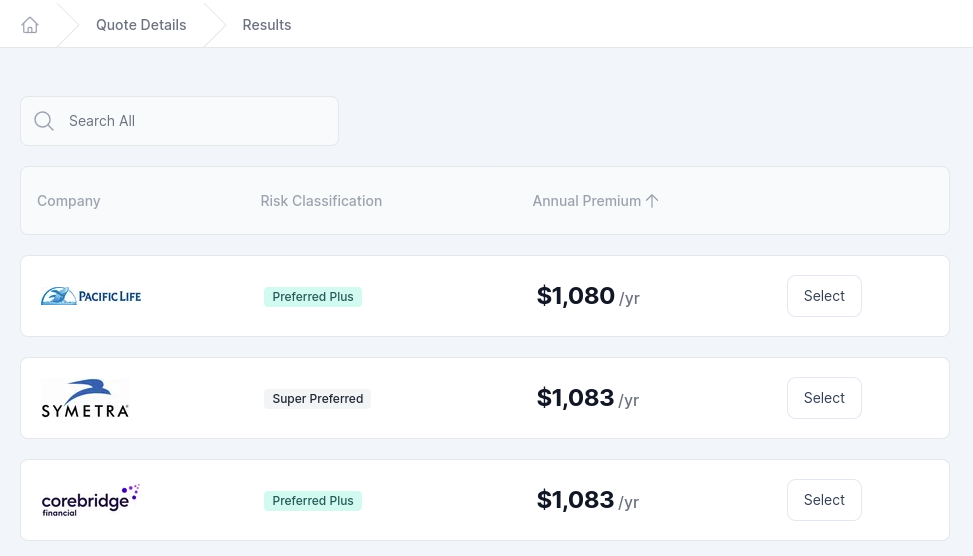Sort by Company column header
973x556 pixels.
pyautogui.click(x=69, y=201)
